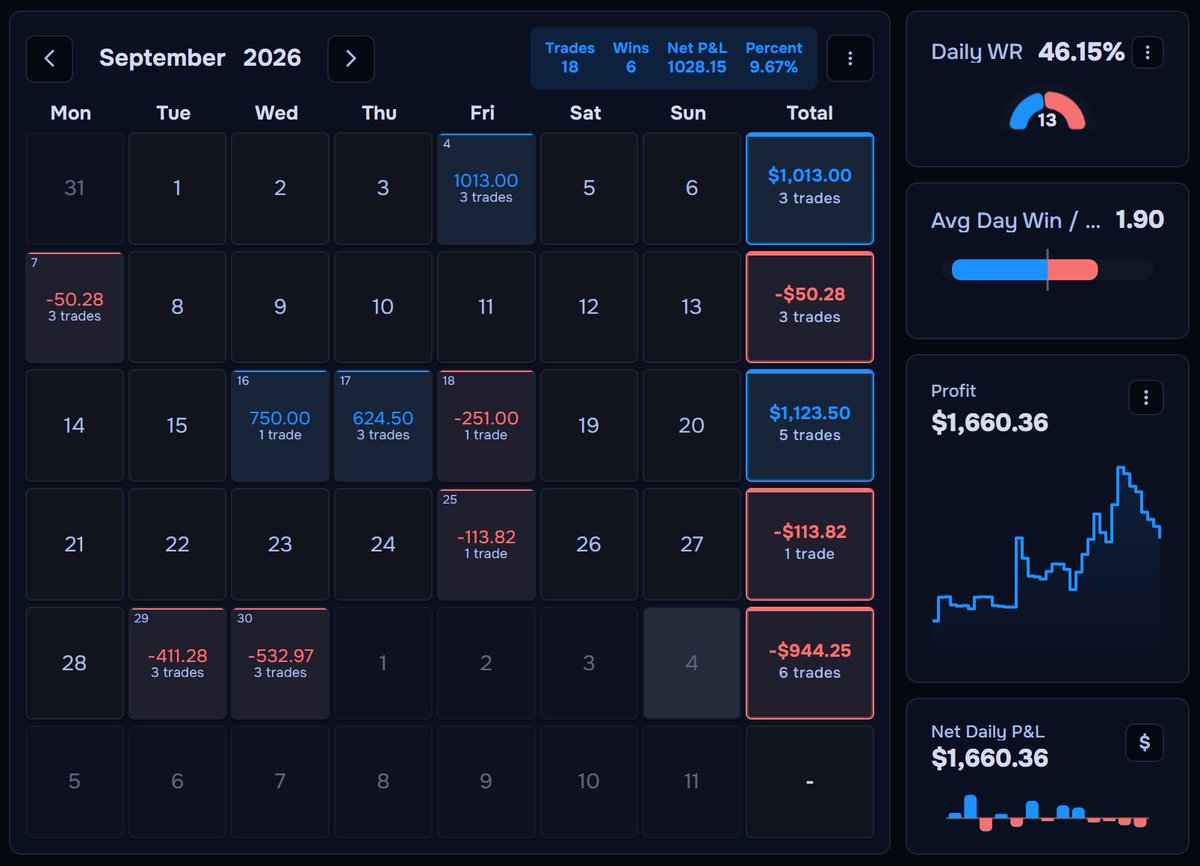Open day 25 with -113.82 loss

[486, 544]
